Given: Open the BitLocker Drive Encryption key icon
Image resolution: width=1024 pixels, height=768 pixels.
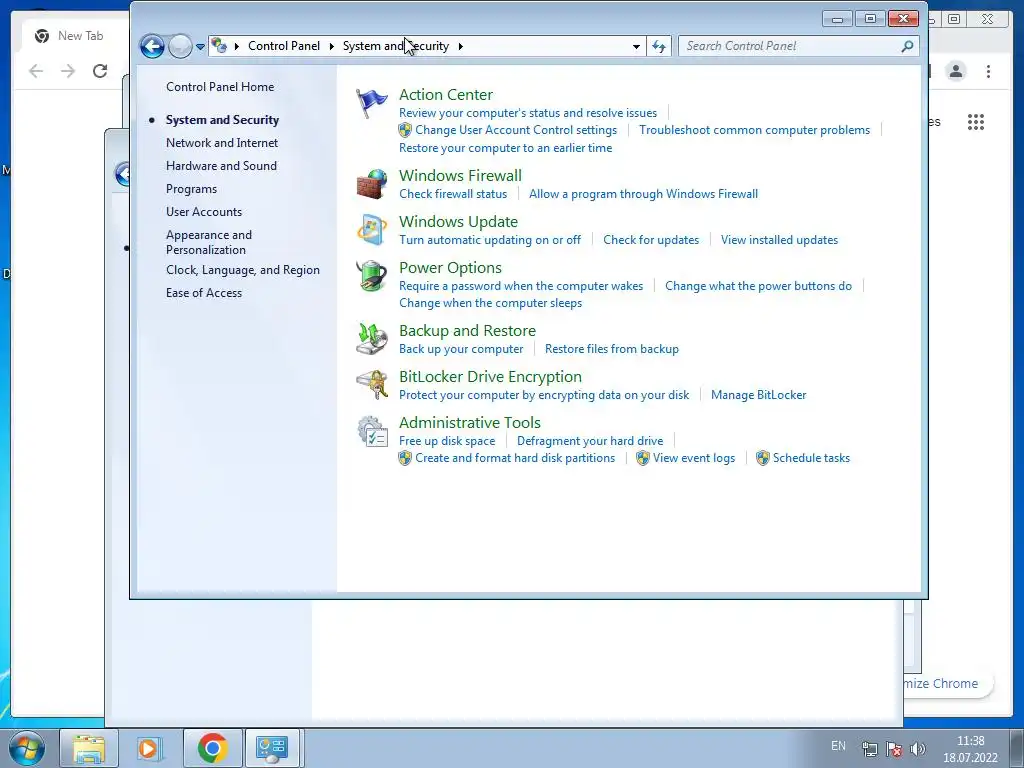Looking at the screenshot, I should 372,385.
